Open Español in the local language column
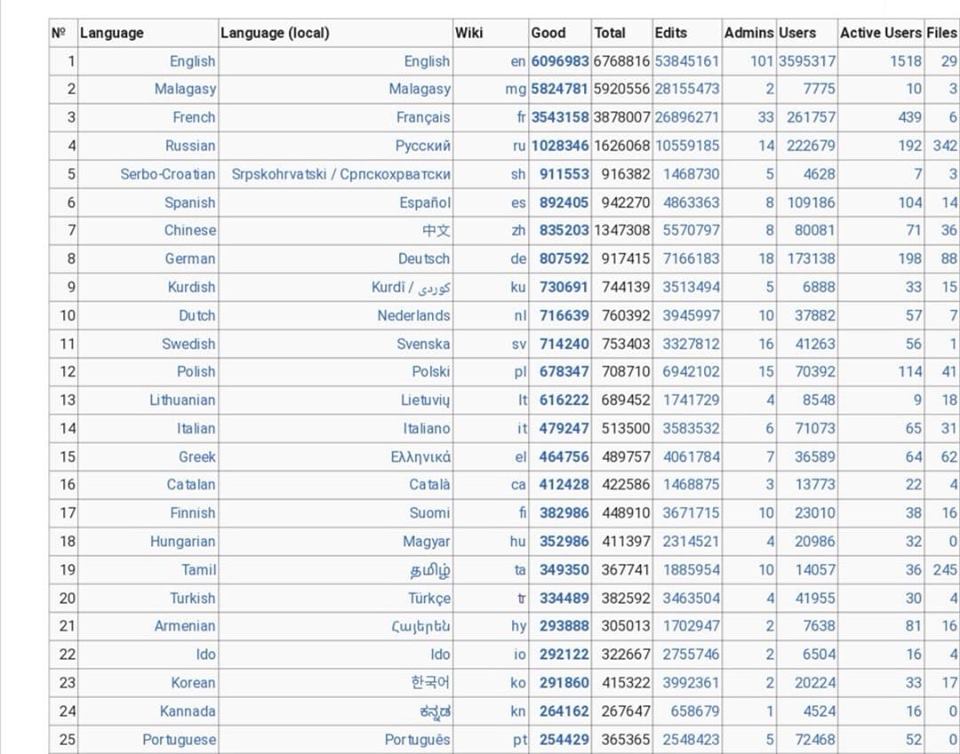 (425, 202)
